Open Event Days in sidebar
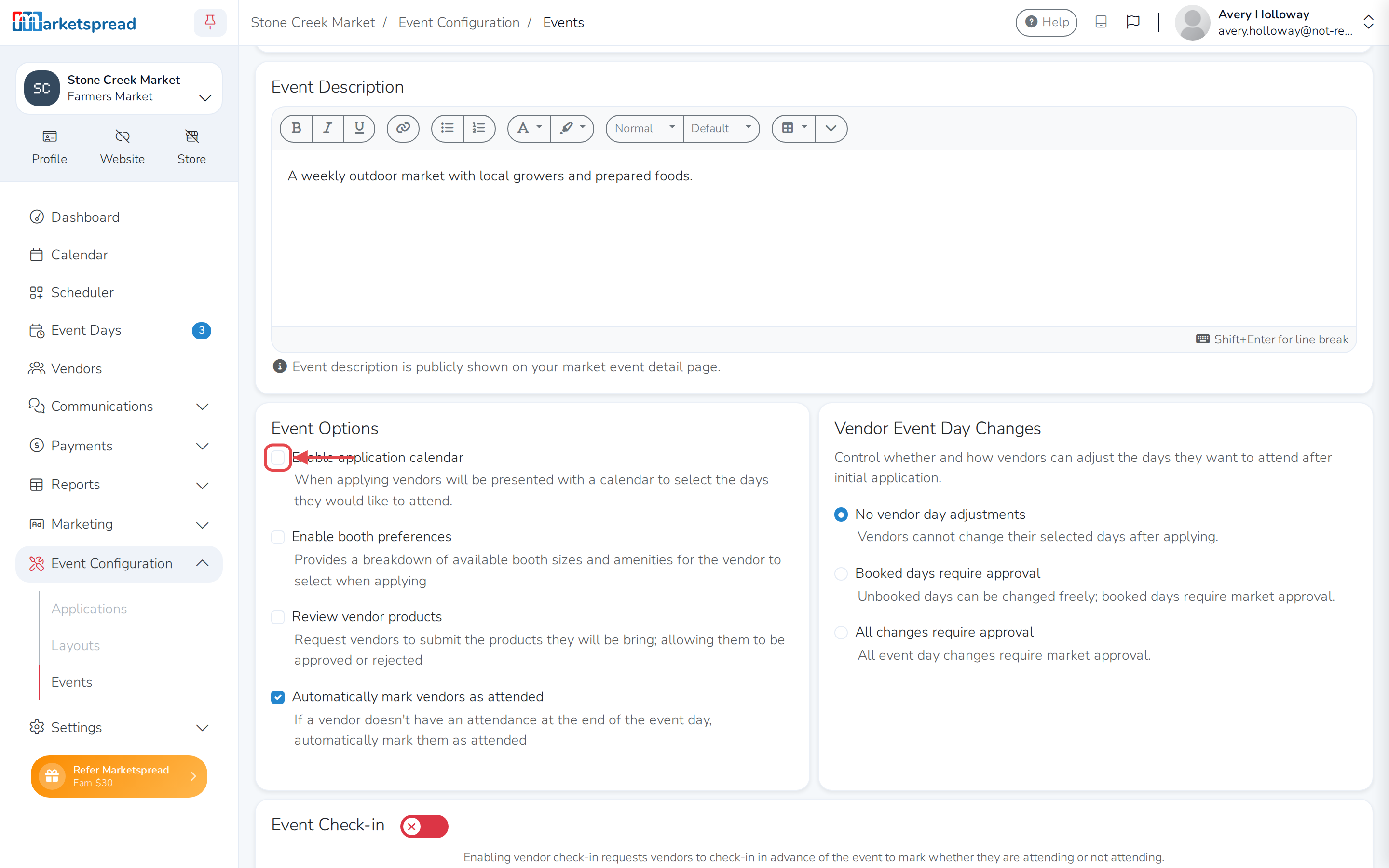The width and height of the screenshot is (1389, 868). [x=119, y=330]
